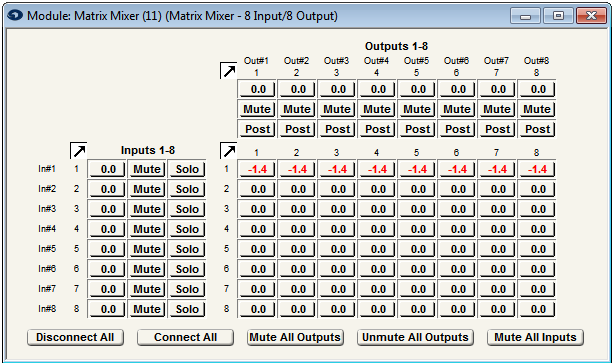
Task: Click the arrow icon above matrix row numbers
Action: pos(229,151)
